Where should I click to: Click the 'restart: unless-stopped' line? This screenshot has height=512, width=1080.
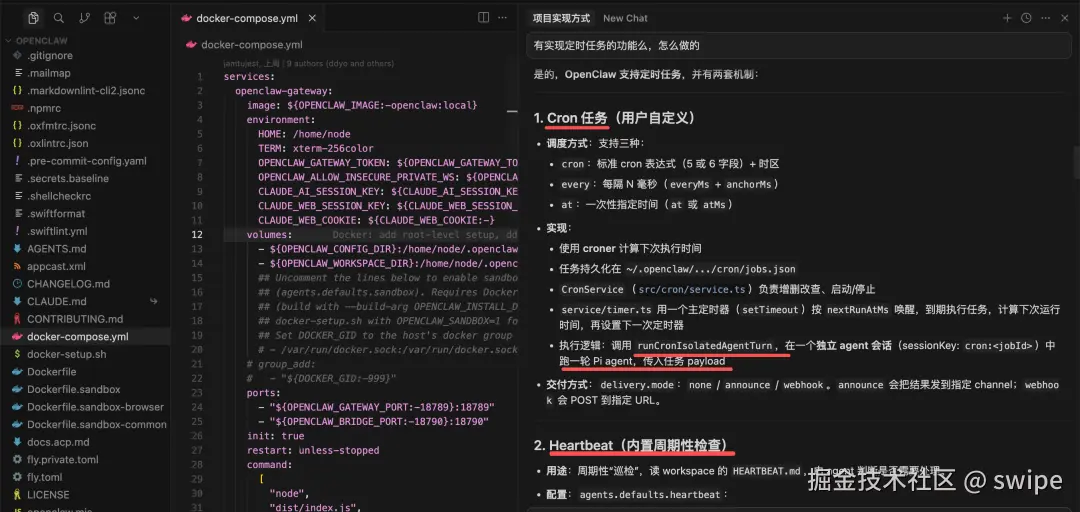[313, 450]
